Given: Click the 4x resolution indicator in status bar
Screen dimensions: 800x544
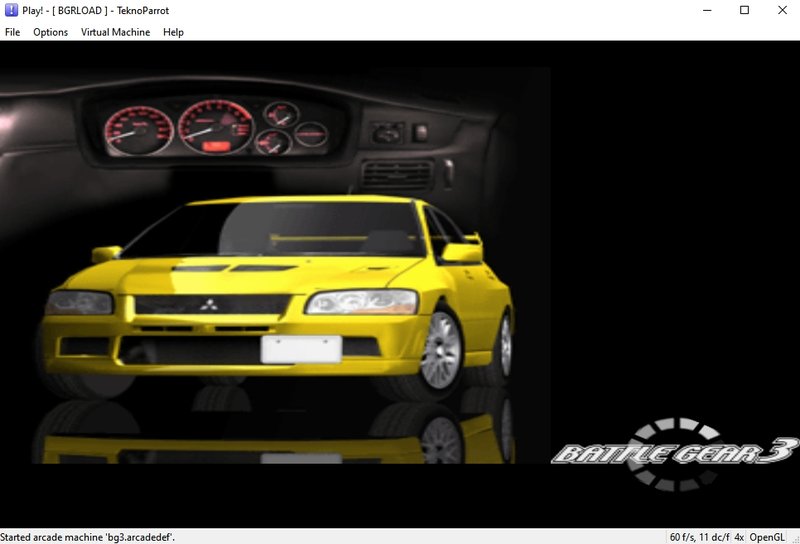Looking at the screenshot, I should (x=739, y=537).
